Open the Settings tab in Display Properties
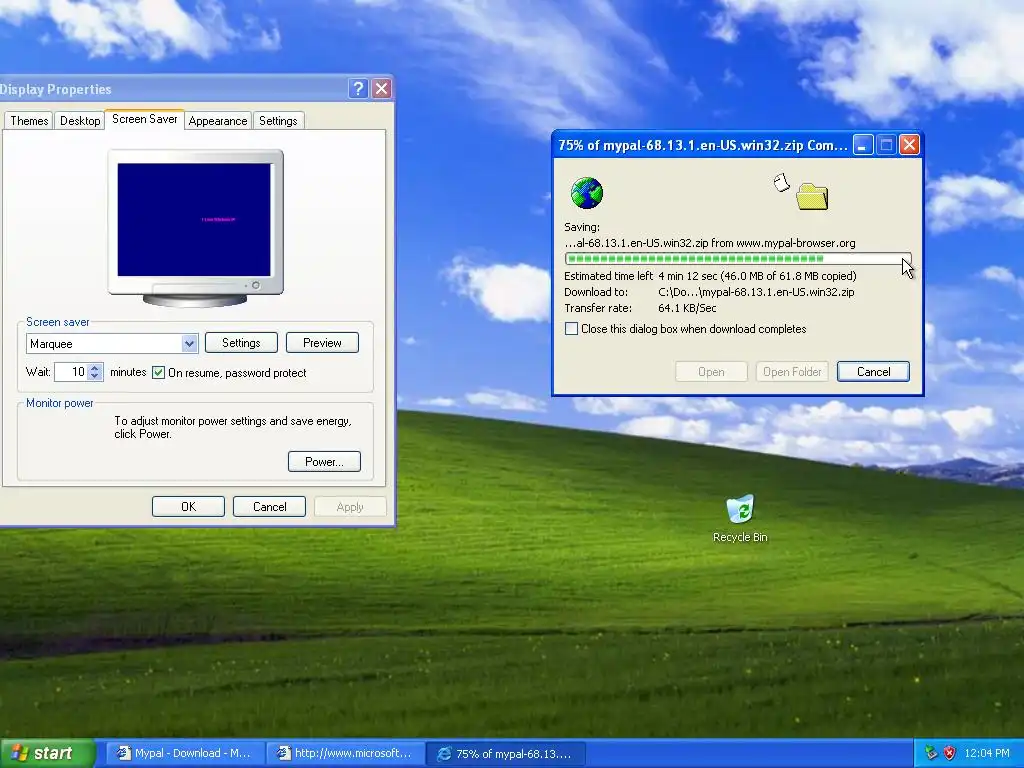This screenshot has width=1024, height=768. coord(278,121)
